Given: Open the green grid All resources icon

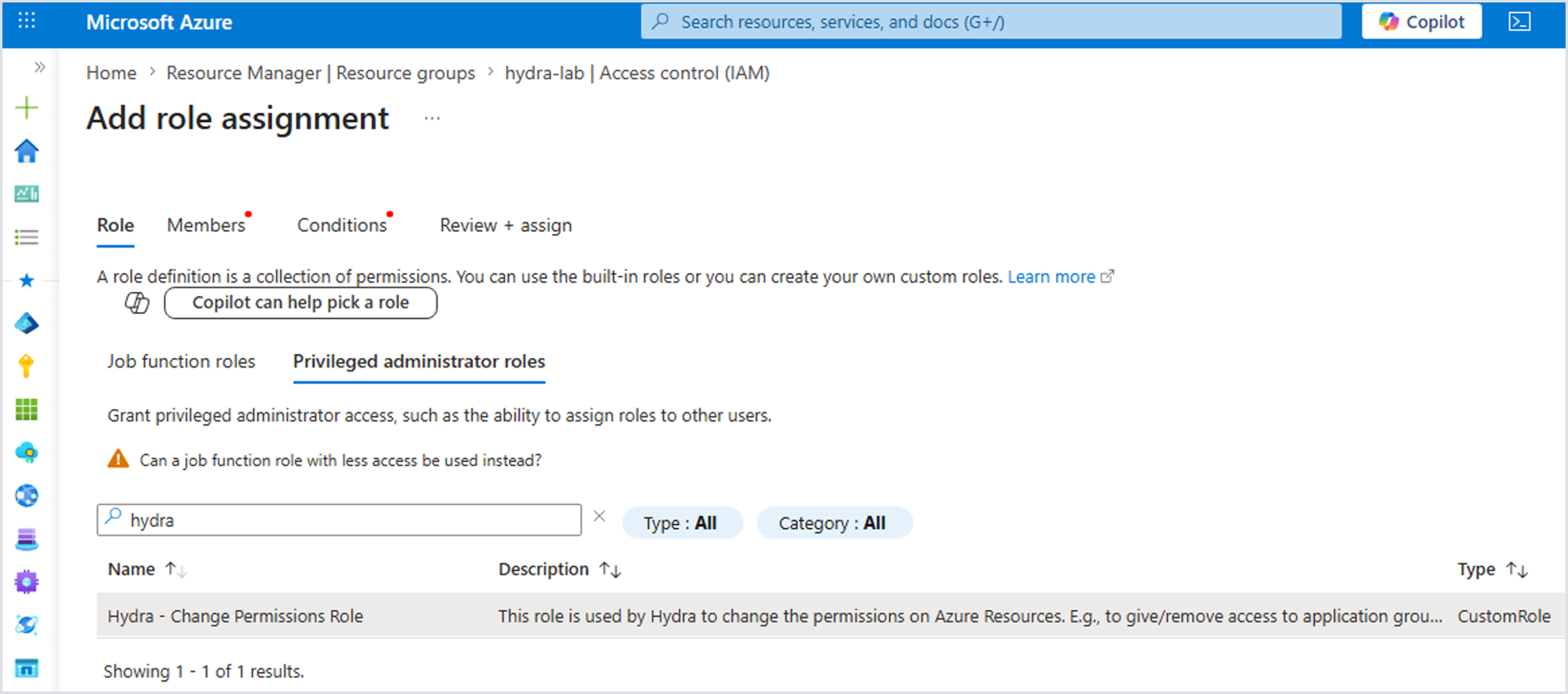Looking at the screenshot, I should (27, 409).
